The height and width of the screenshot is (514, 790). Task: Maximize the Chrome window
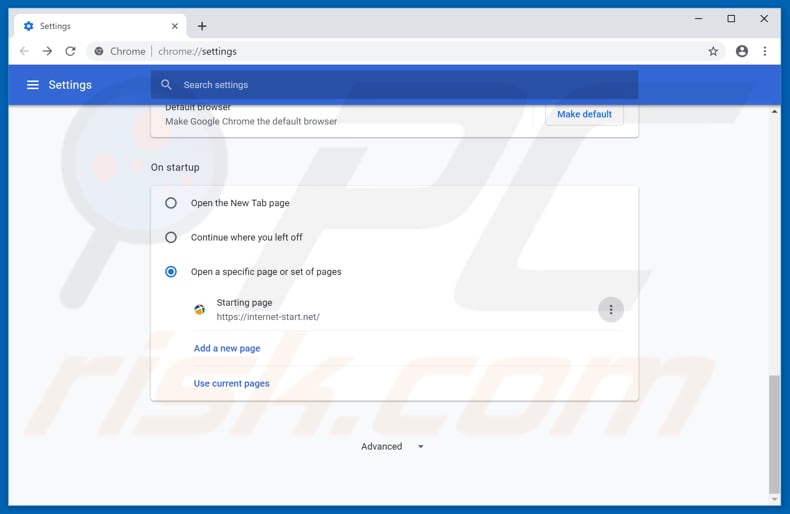click(x=731, y=19)
